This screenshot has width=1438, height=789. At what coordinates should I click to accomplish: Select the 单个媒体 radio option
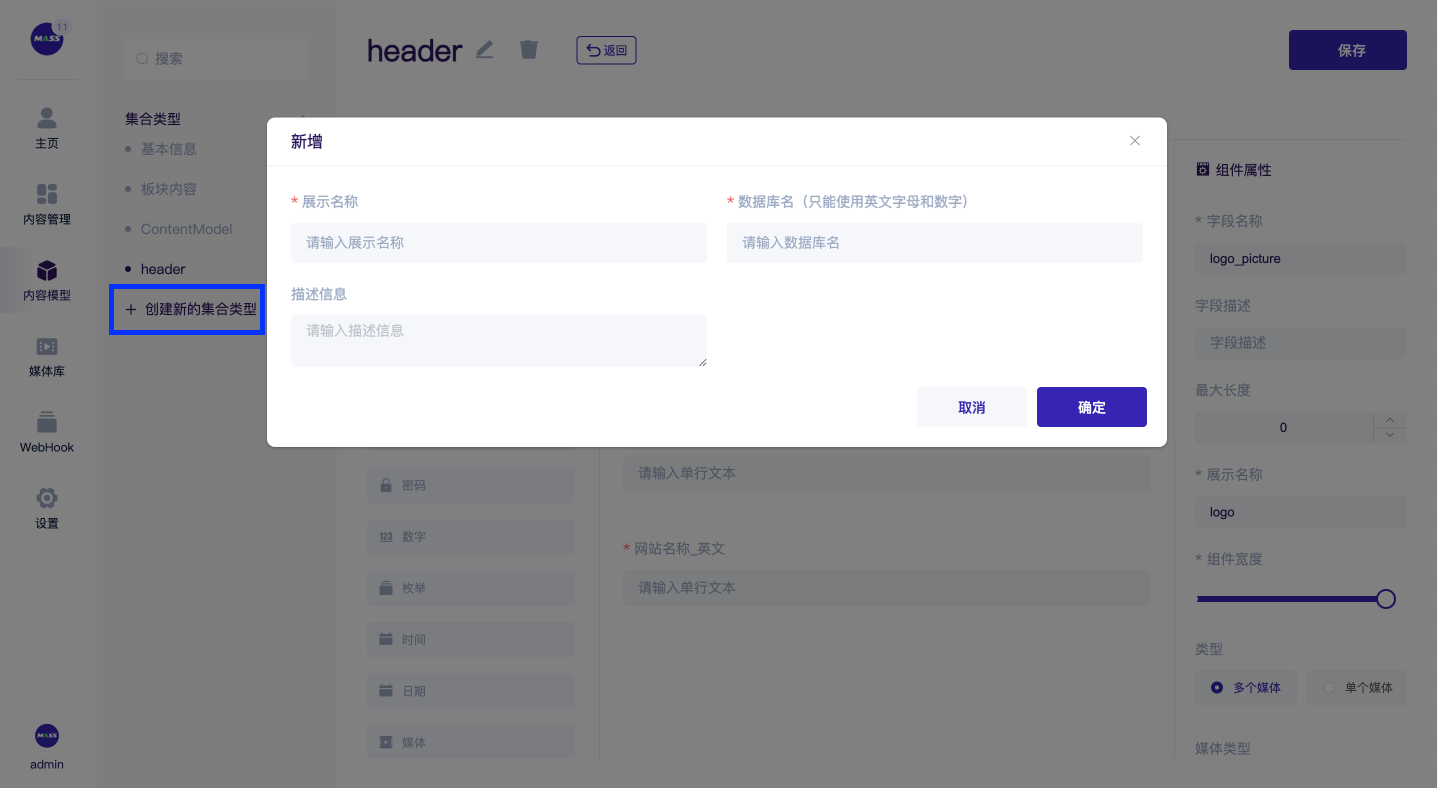(1329, 688)
